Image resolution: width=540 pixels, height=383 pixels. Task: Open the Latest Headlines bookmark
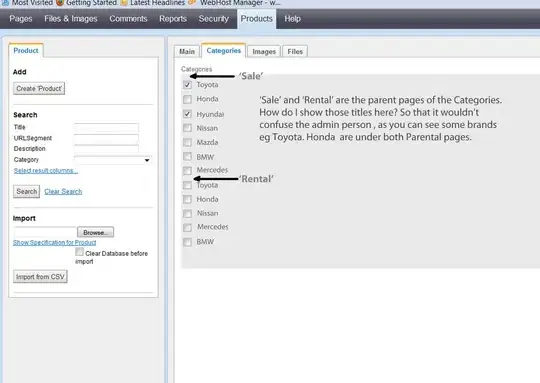click(x=153, y=3)
